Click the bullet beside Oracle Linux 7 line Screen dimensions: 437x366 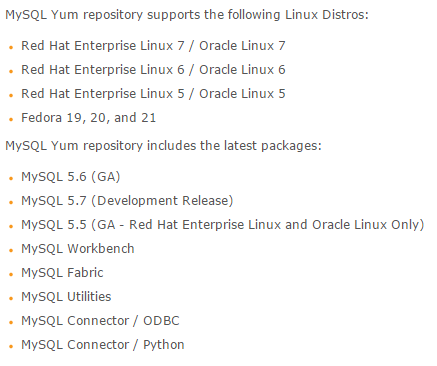coord(11,47)
